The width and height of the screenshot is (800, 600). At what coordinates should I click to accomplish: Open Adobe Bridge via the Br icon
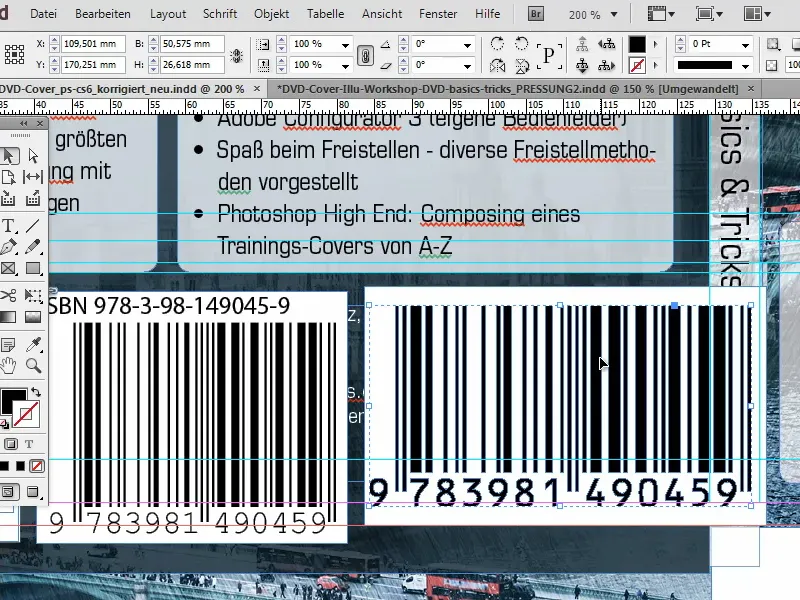(x=535, y=15)
